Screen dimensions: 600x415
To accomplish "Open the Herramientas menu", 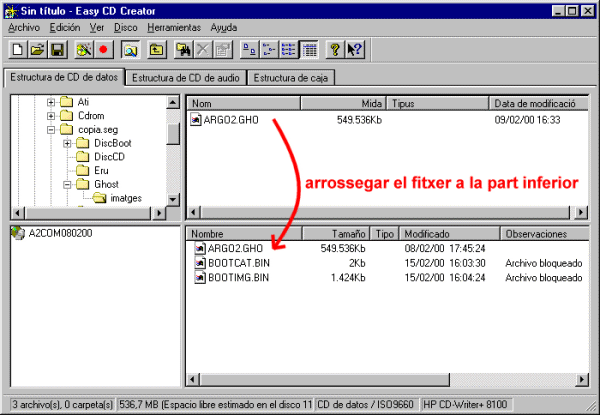I will pos(174,28).
